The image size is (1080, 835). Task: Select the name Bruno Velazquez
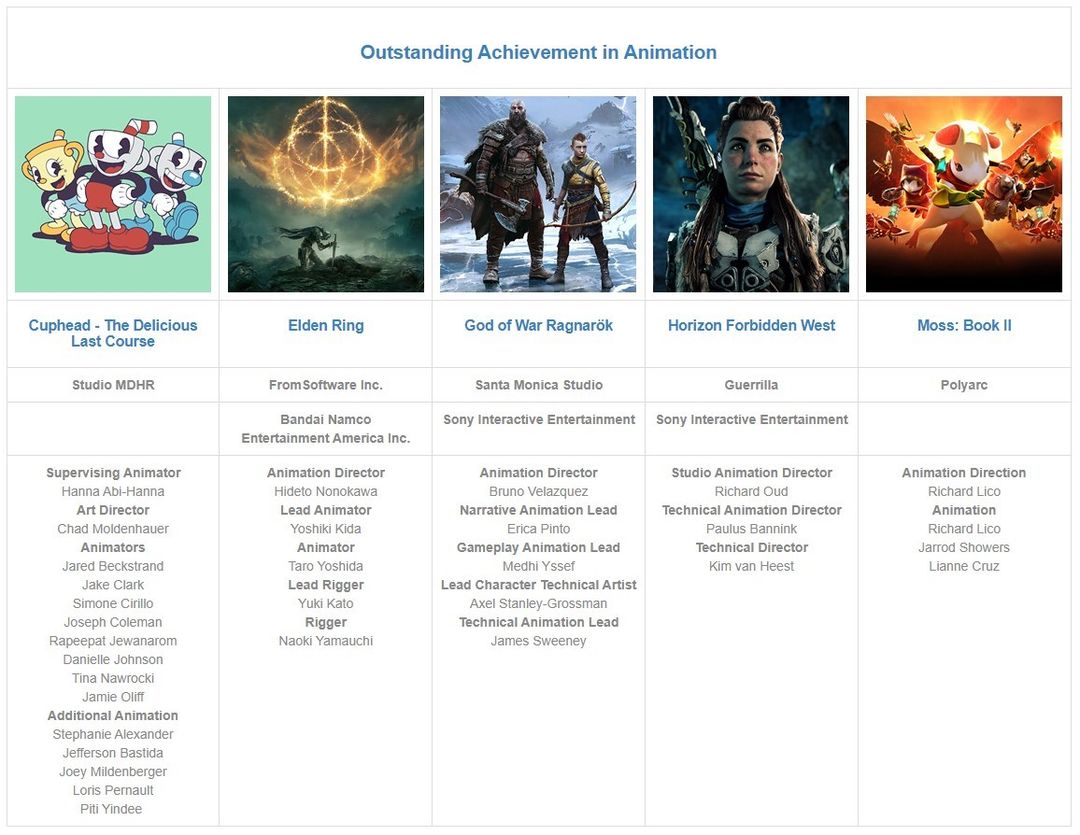tap(539, 491)
